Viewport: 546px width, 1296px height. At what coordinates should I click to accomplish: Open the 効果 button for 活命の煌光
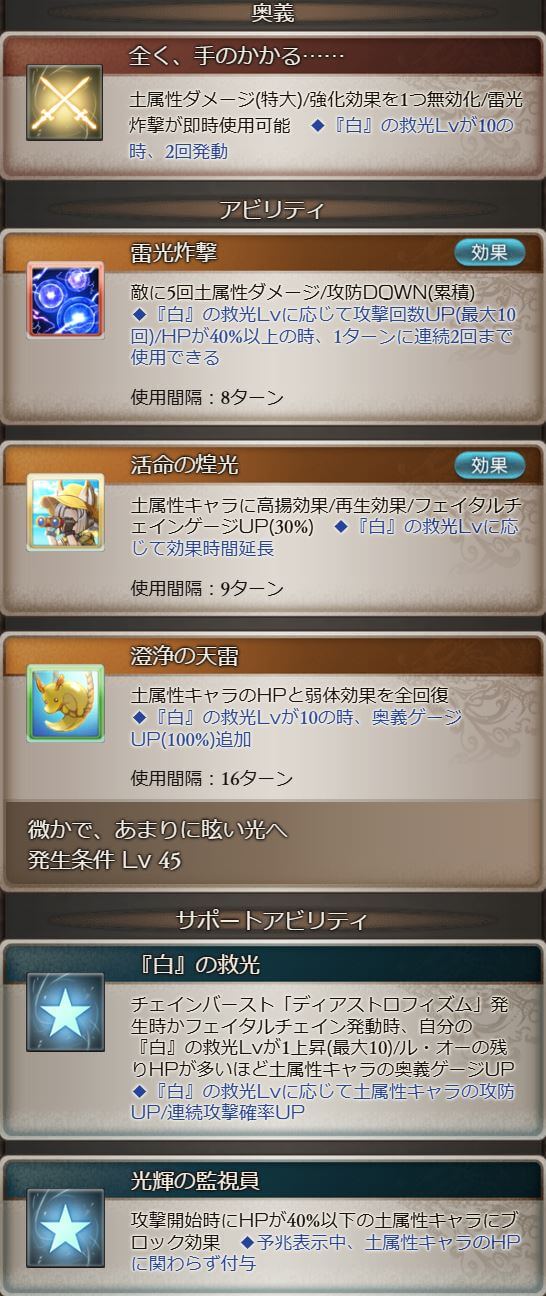point(489,465)
